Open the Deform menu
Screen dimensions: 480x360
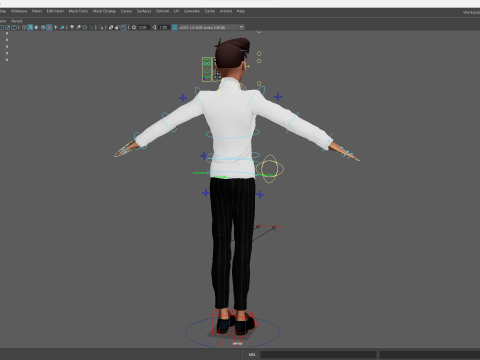tap(162, 11)
